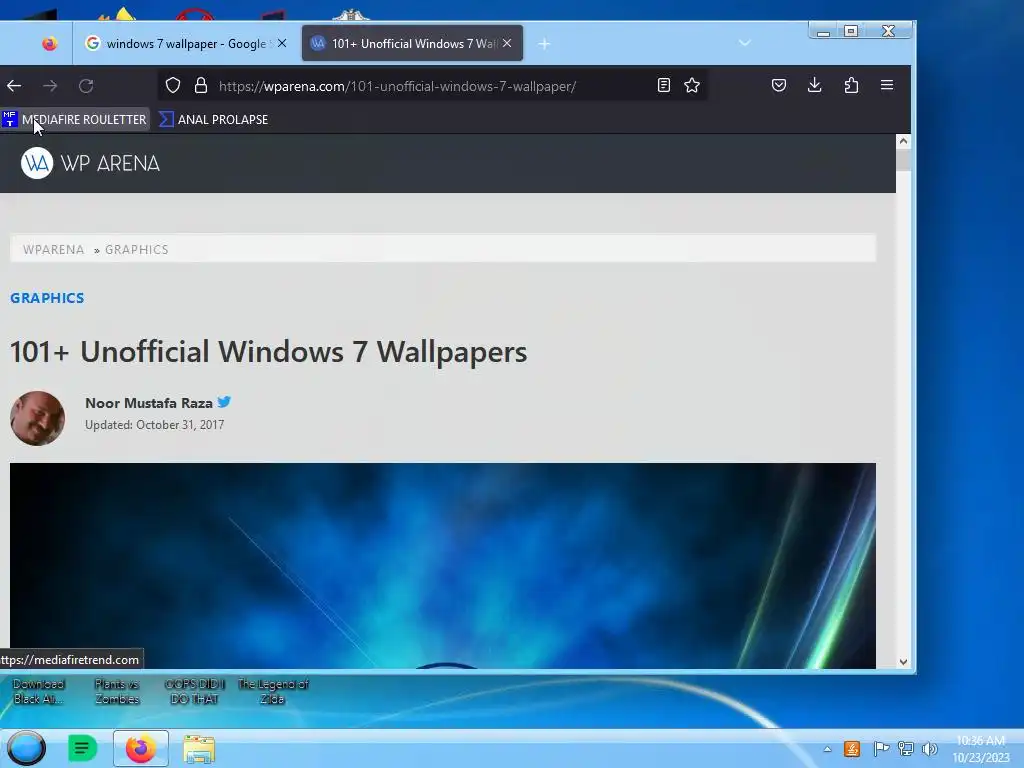This screenshot has height=768, width=1024.
Task: Click the network tray icon
Action: 906,748
